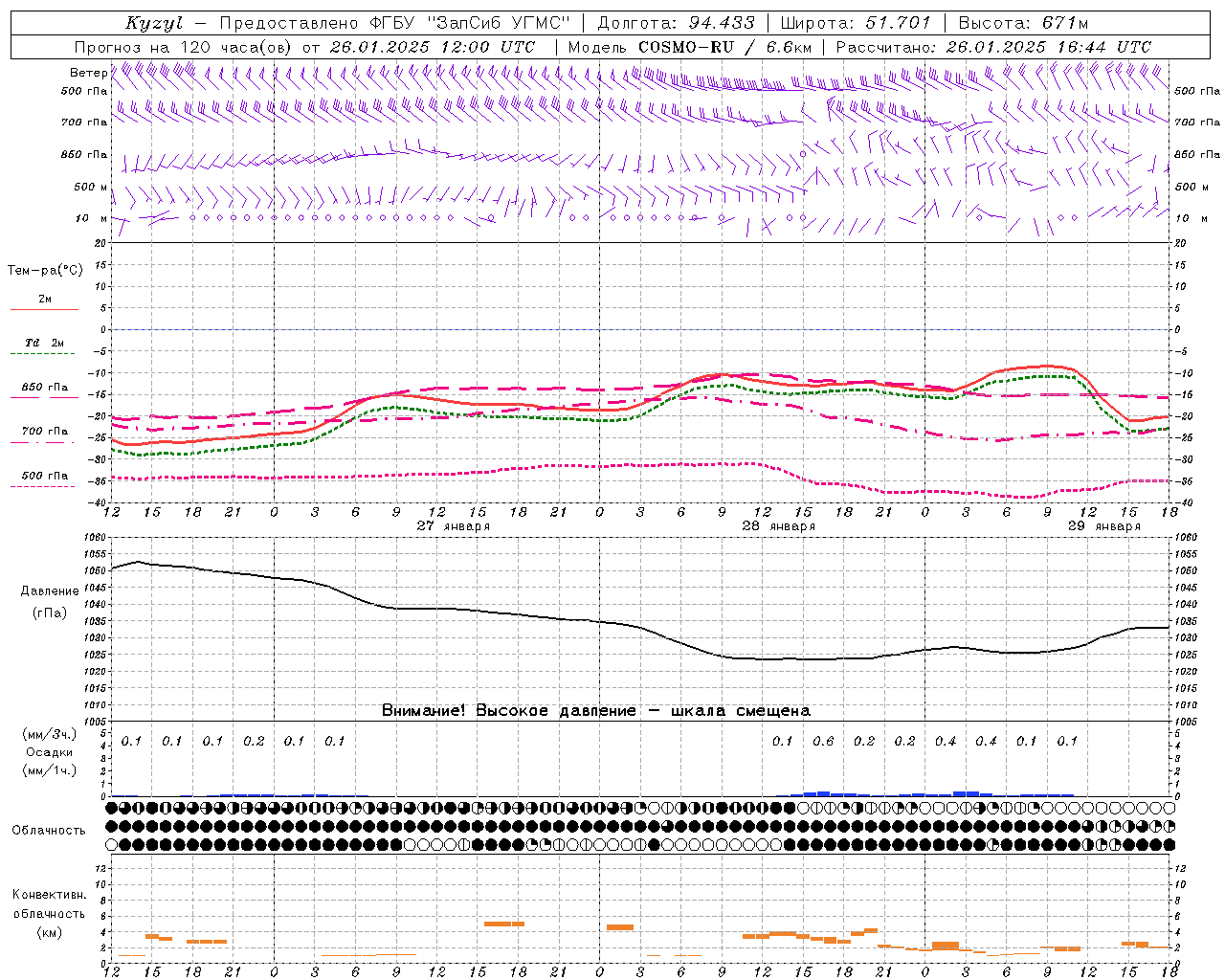Viewport: 1225px width, 980px height.
Task: Click the Конвективн. label
Action: click(49, 895)
